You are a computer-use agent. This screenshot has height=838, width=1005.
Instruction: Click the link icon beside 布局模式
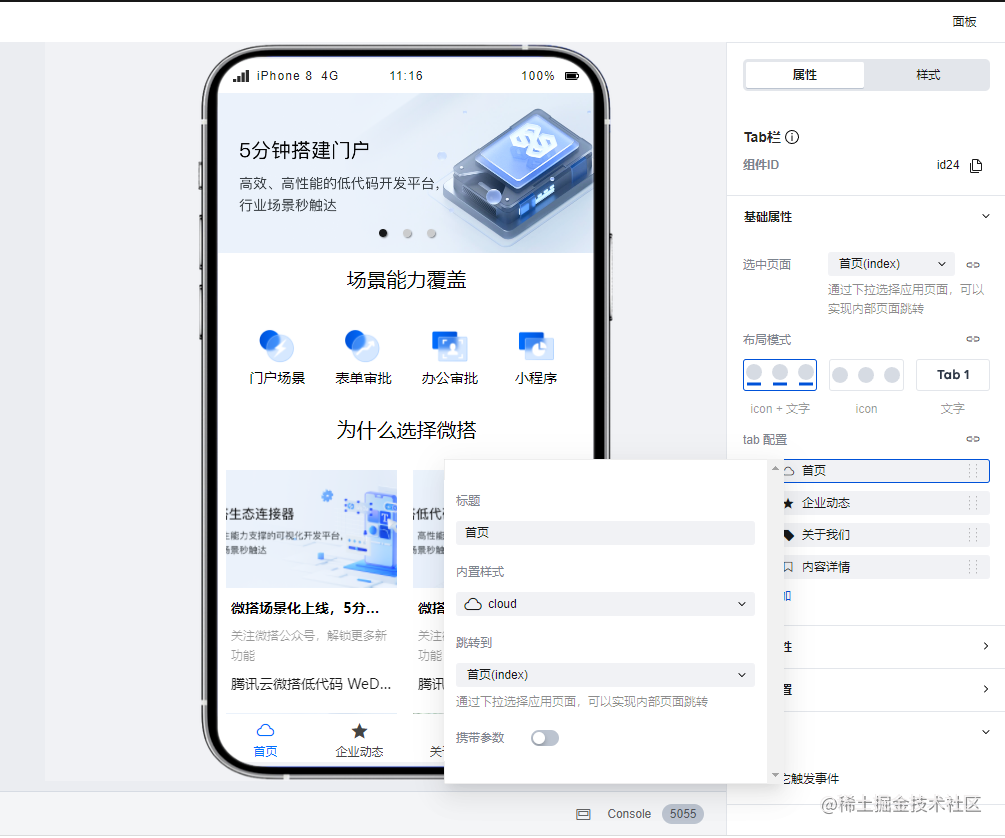coord(973,339)
